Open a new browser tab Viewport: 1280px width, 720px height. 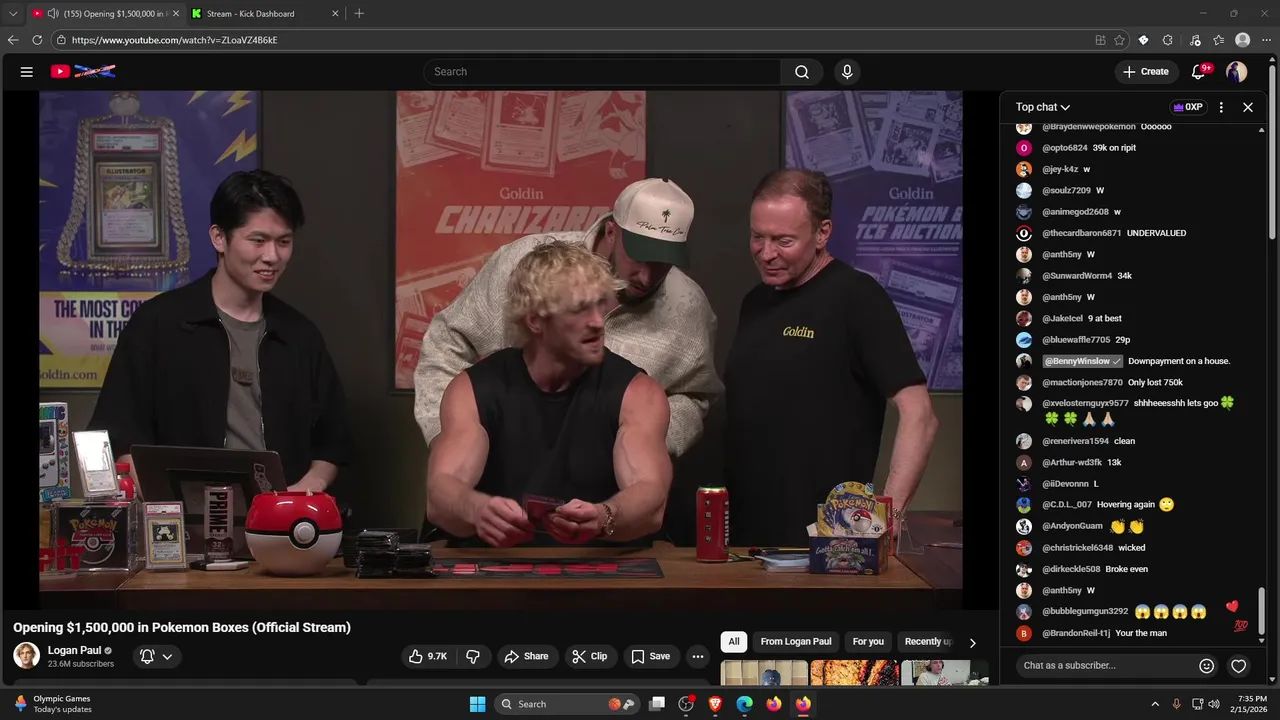click(359, 14)
